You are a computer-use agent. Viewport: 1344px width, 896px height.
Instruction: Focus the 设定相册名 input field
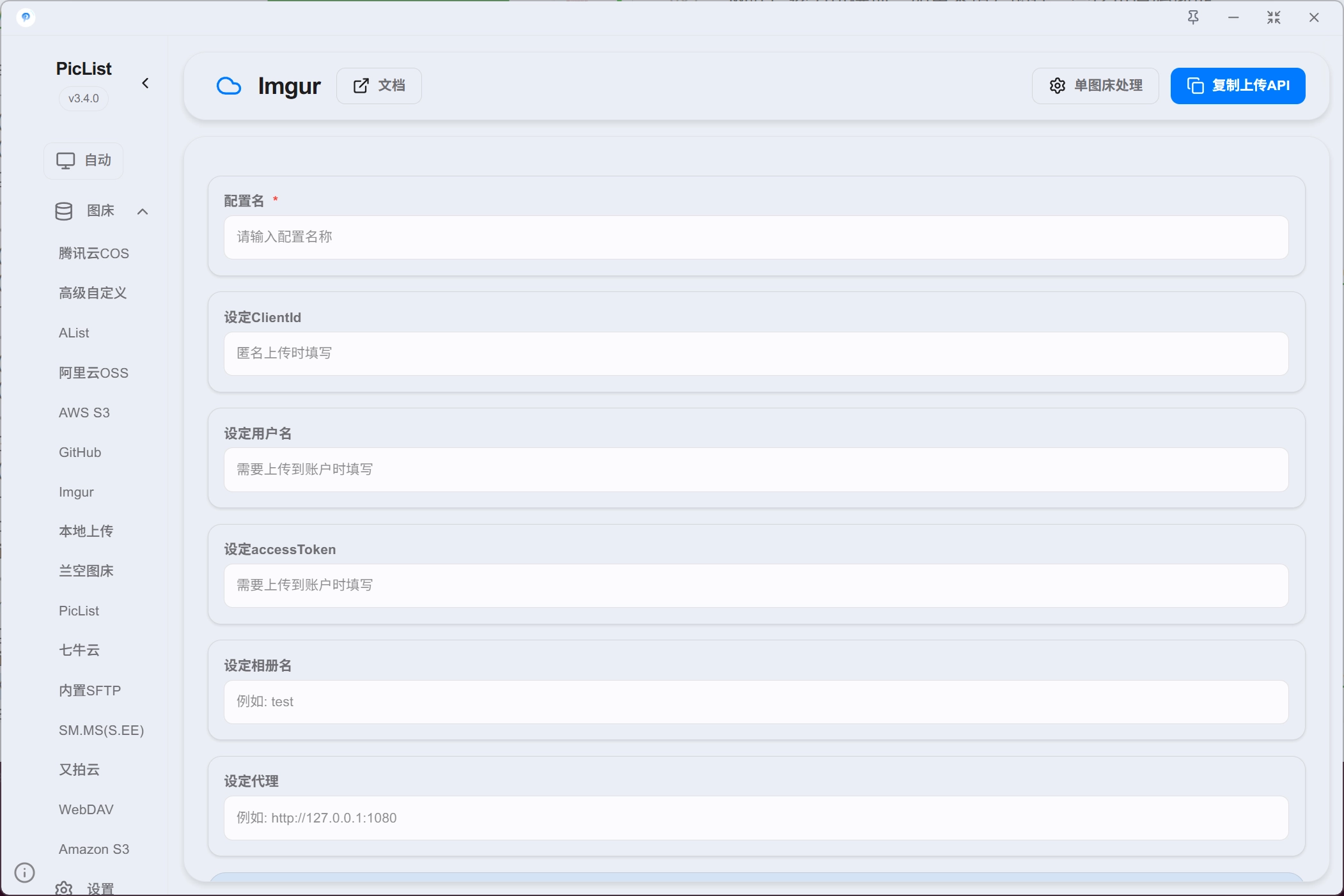[x=756, y=702]
